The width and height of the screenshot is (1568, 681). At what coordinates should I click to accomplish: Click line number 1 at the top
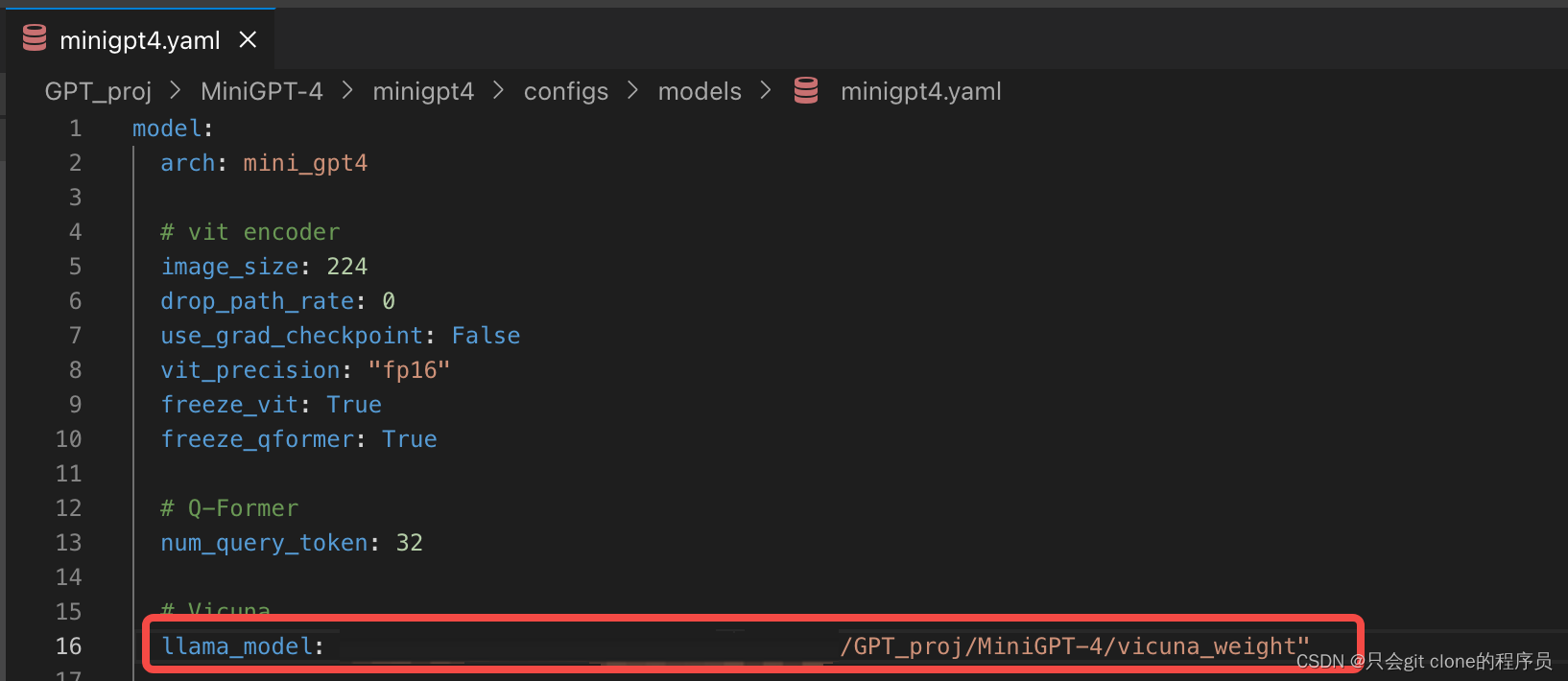(x=75, y=128)
